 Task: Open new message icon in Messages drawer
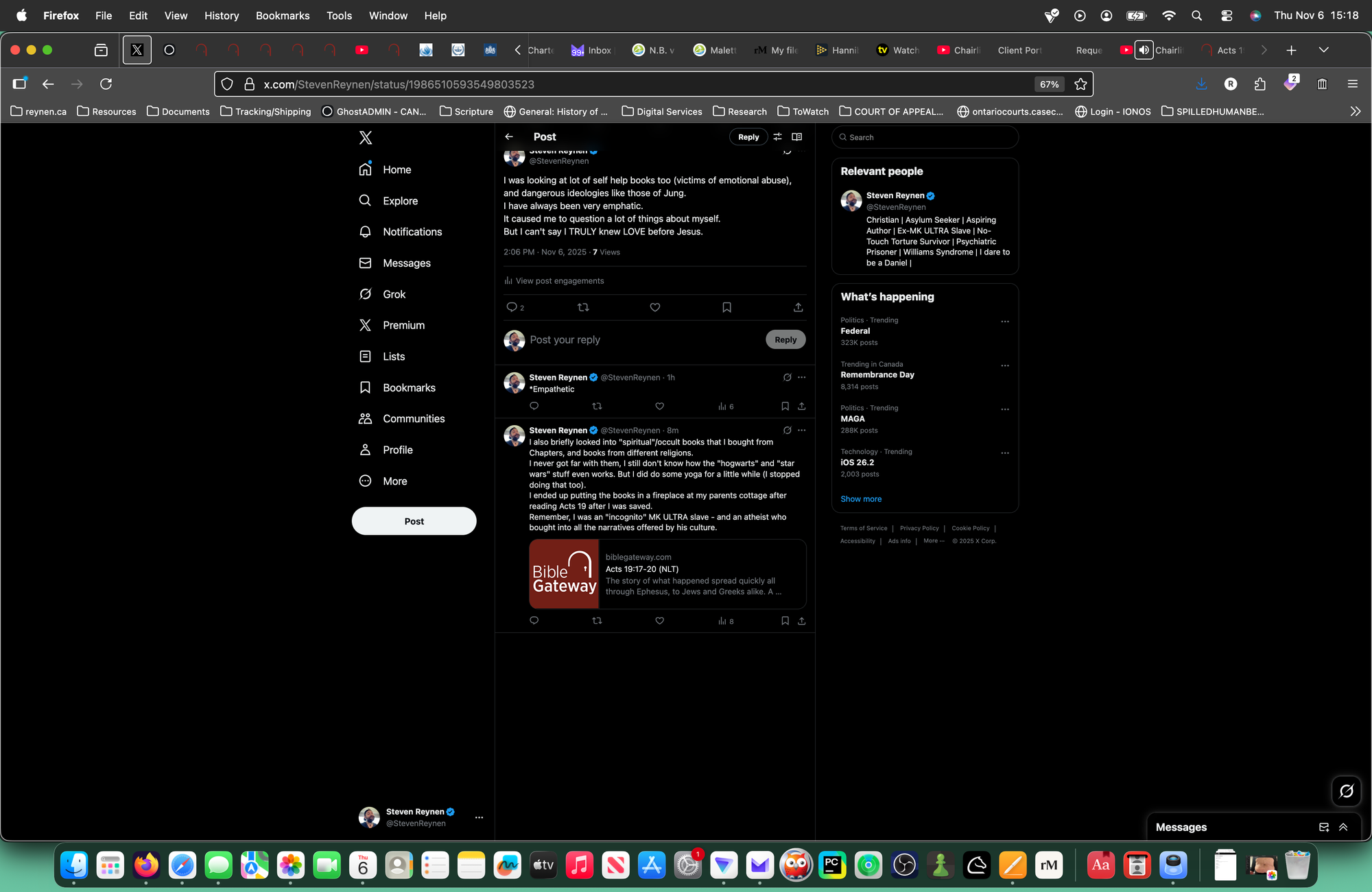(1323, 827)
